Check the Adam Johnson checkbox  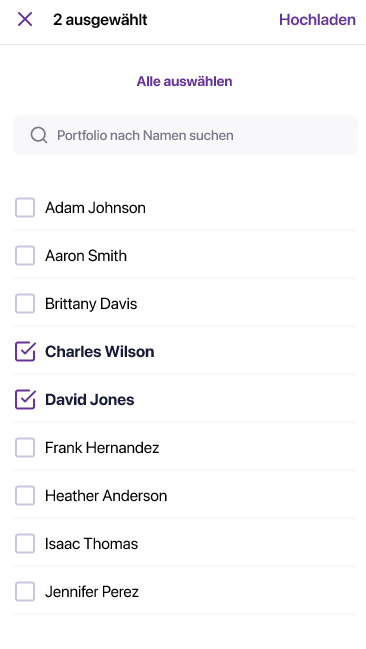coord(25,207)
